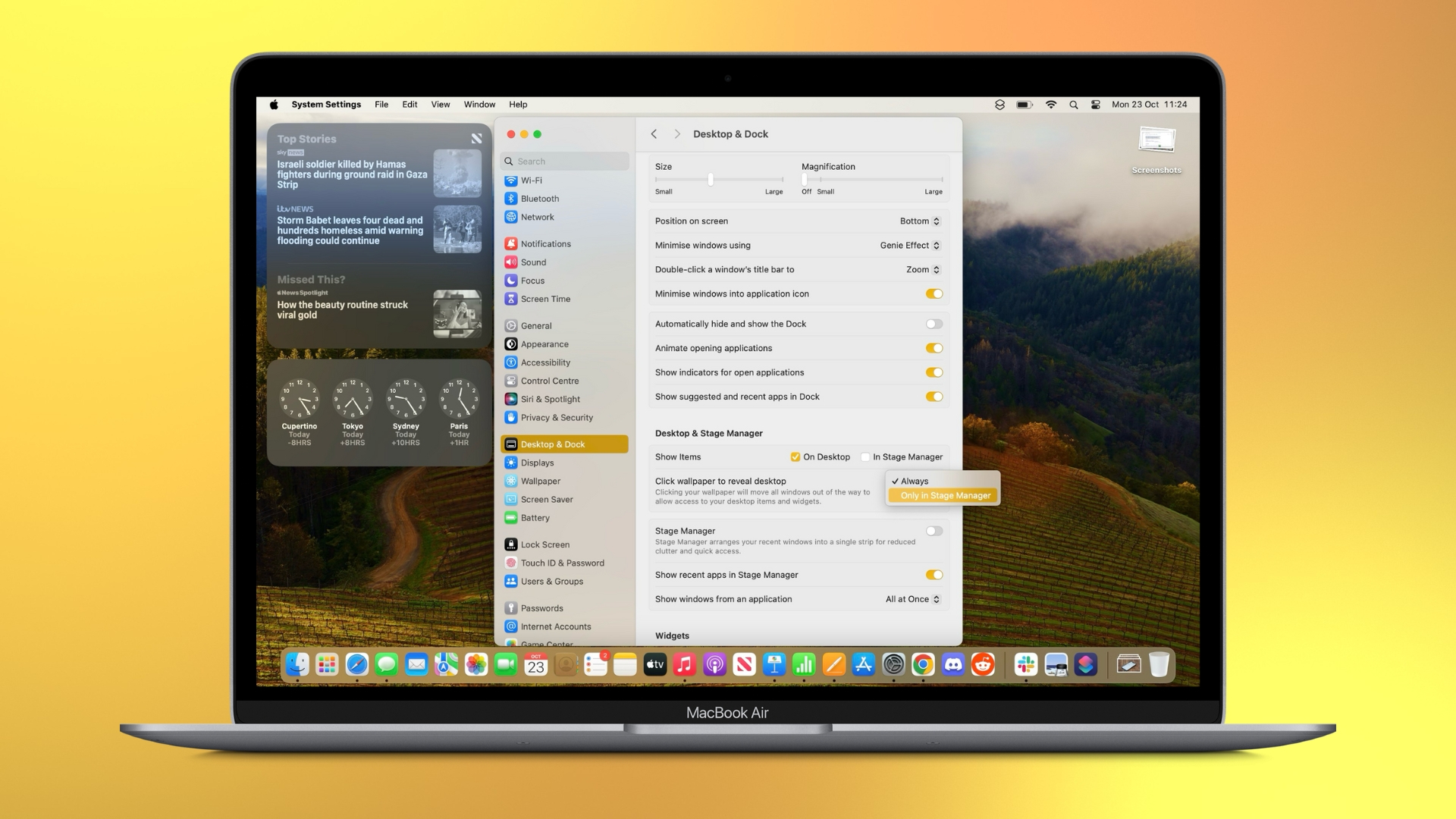This screenshot has height=819, width=1456.
Task: Open Storm Babet news story in widget
Action: [x=378, y=229]
